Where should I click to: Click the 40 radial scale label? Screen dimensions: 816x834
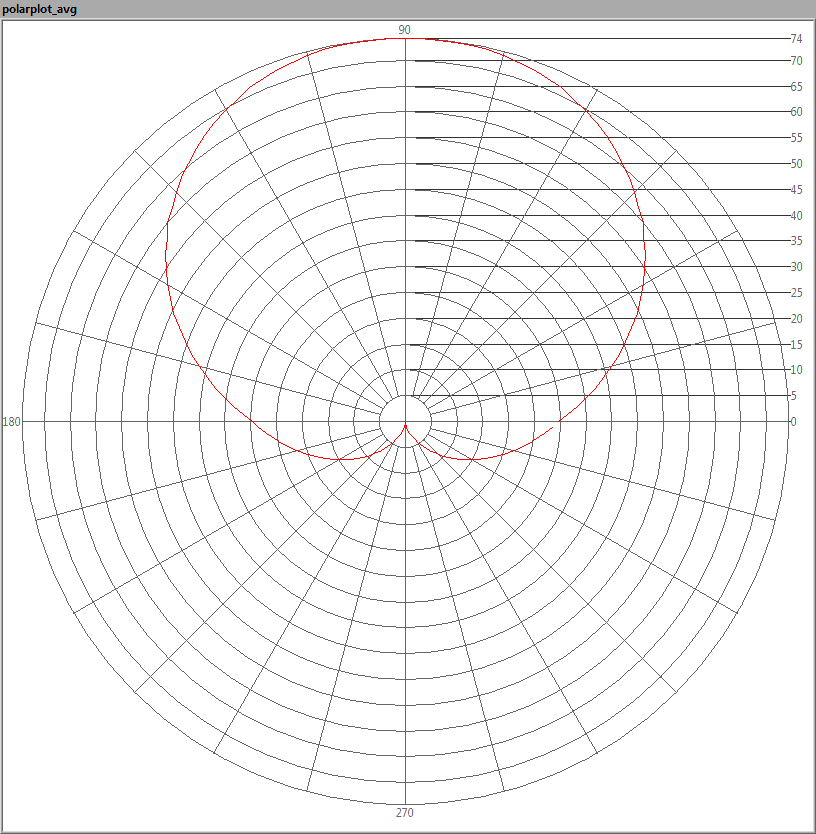pyautogui.click(x=796, y=216)
